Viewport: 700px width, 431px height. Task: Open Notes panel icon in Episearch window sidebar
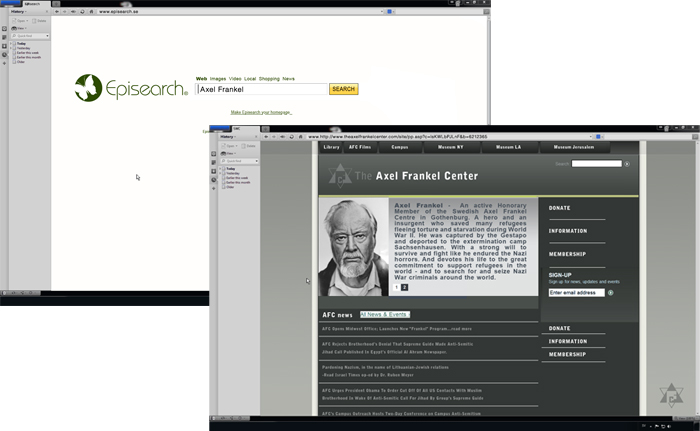[4, 38]
